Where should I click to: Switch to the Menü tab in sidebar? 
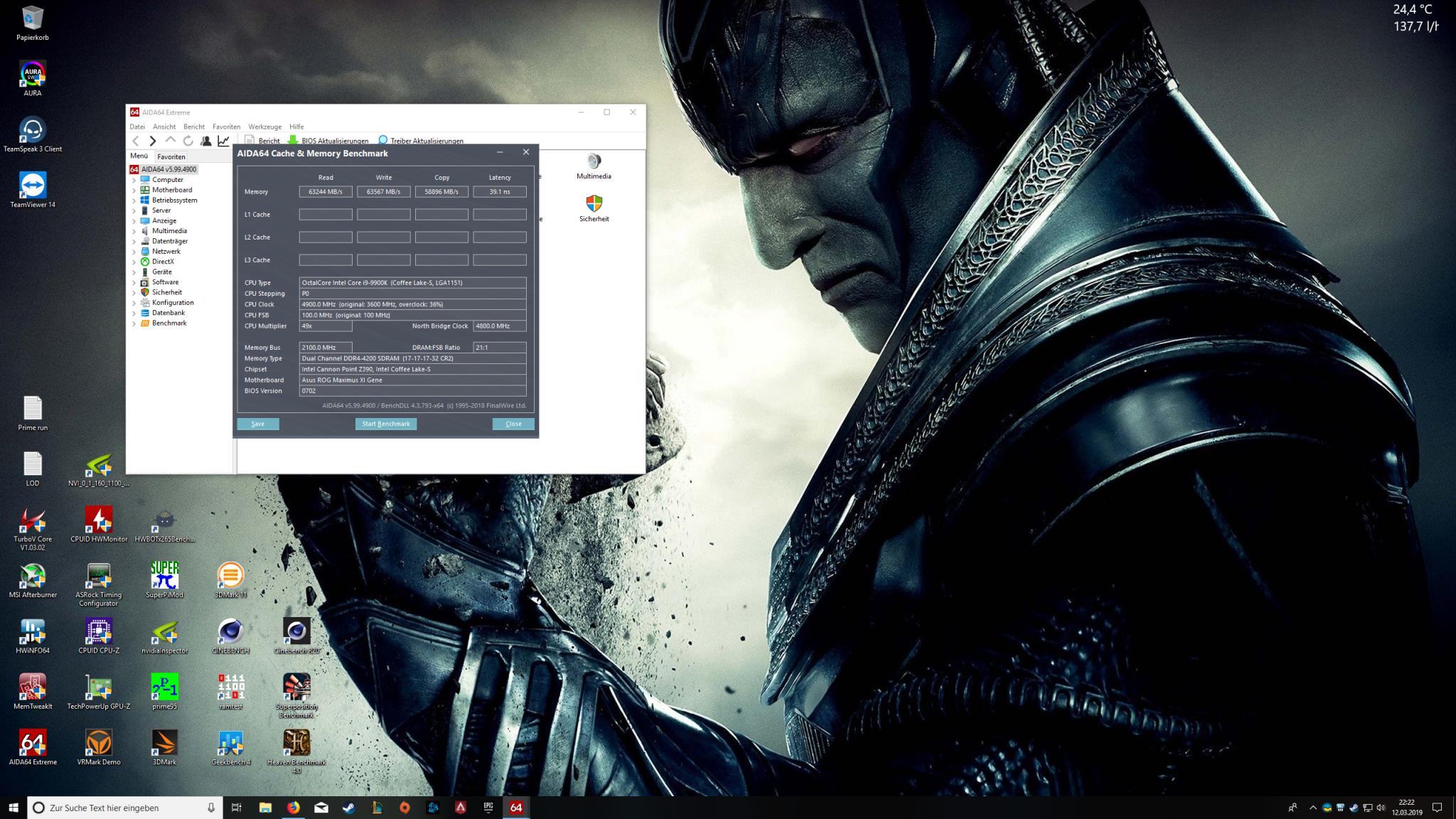click(x=139, y=156)
